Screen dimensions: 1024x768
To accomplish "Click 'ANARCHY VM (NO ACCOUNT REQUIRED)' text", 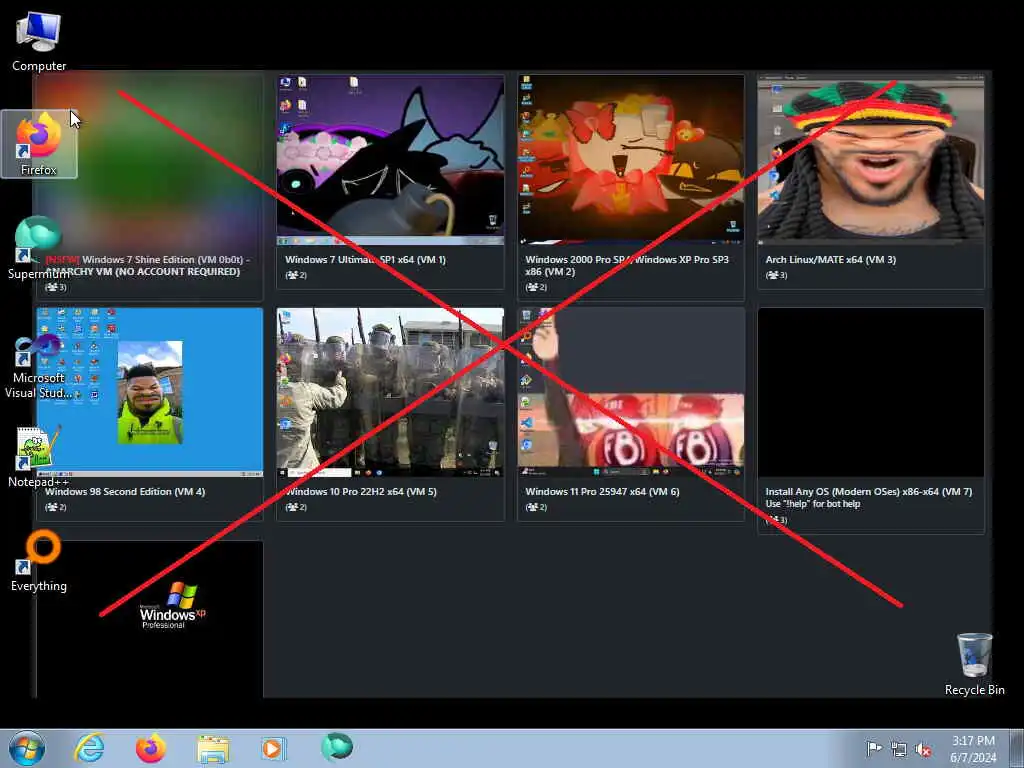I will (x=142, y=271).
